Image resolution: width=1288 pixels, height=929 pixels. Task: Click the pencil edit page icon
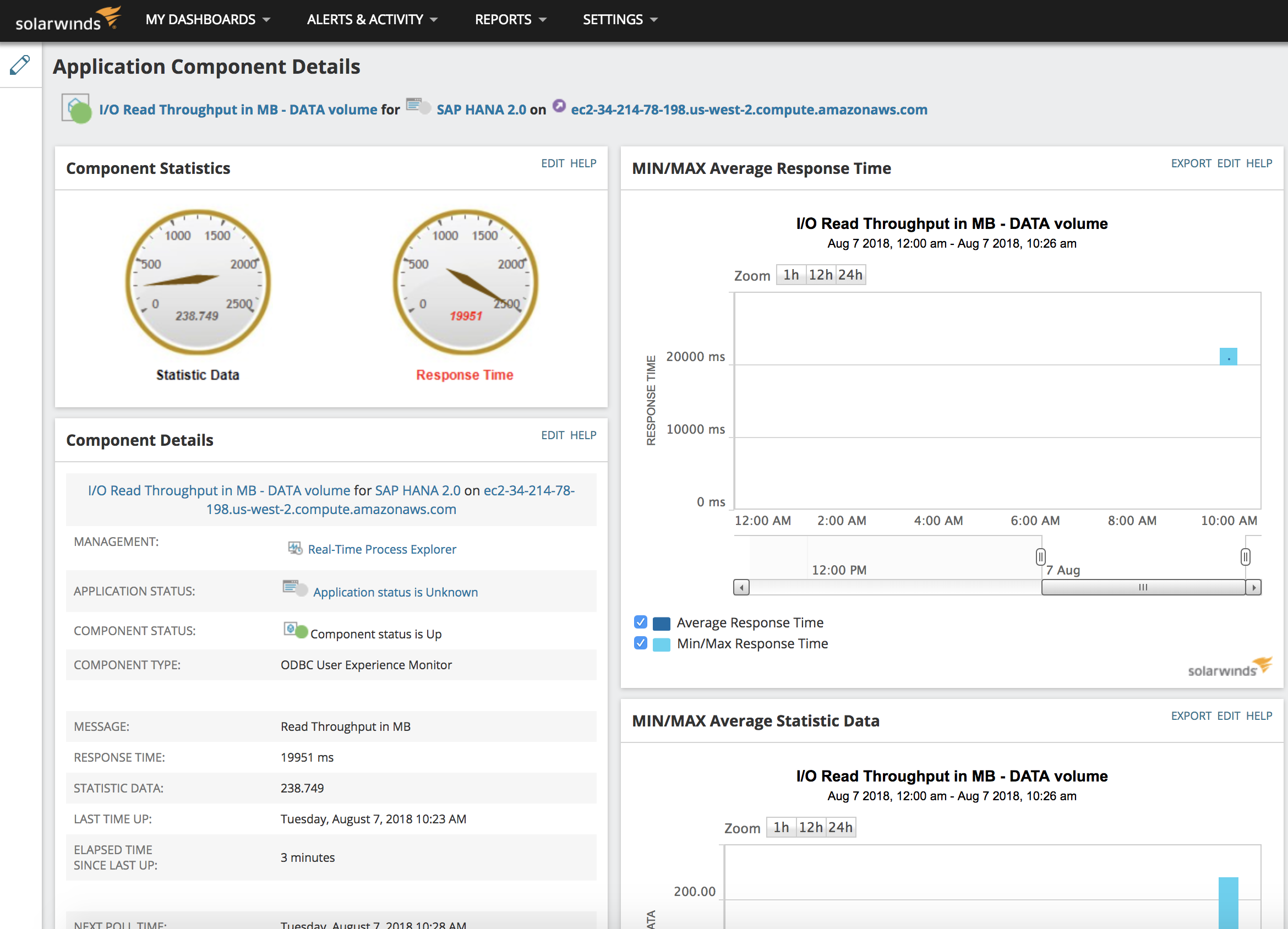[x=20, y=65]
